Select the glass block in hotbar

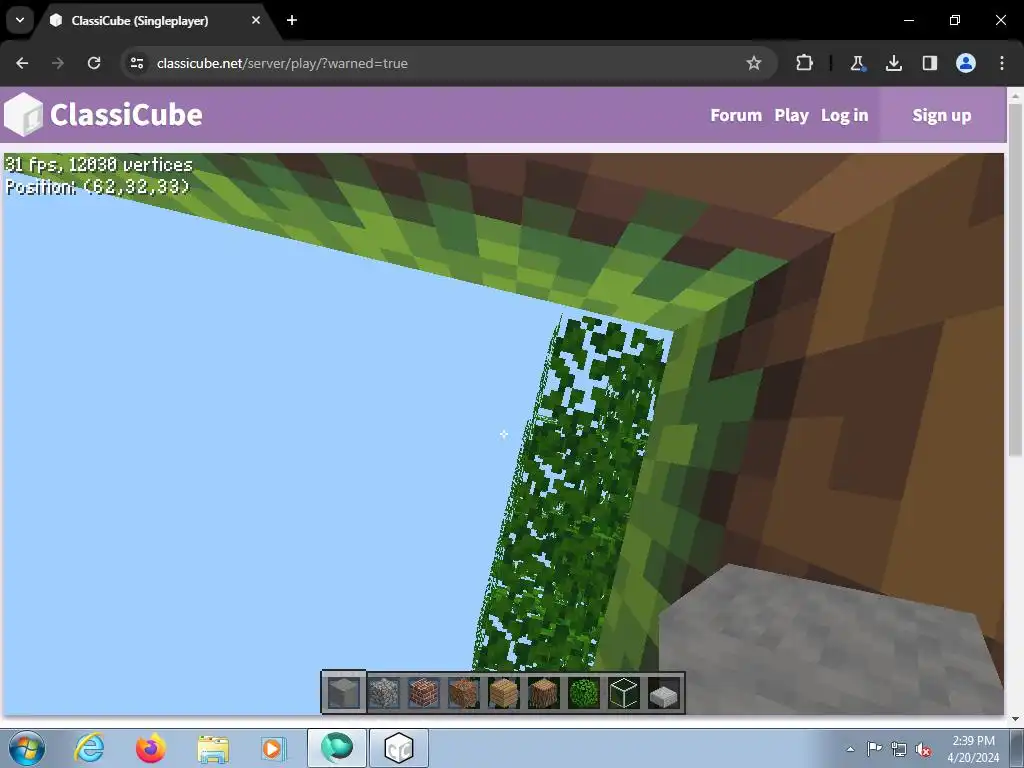pos(624,693)
